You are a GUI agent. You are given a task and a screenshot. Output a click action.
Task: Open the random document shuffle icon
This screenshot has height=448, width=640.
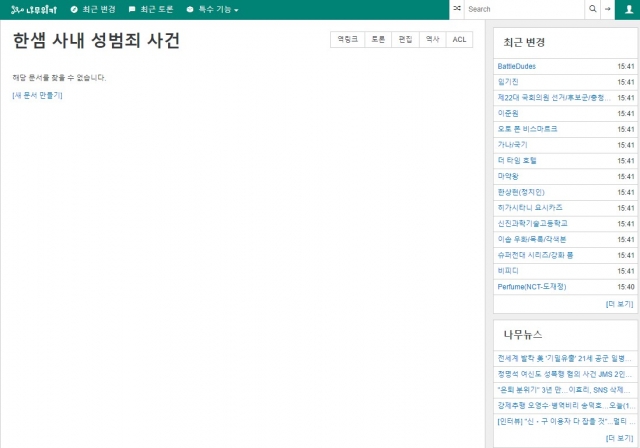point(457,9)
